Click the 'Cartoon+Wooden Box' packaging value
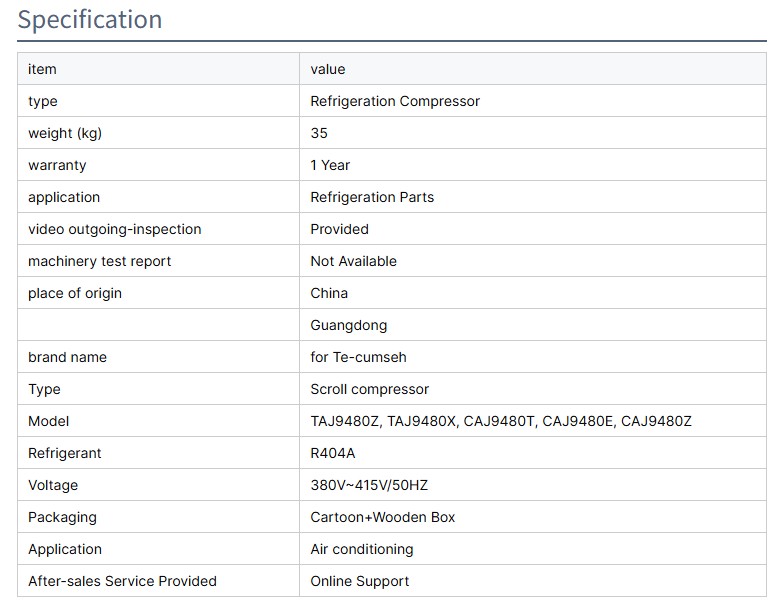This screenshot has height=612, width=781. (x=382, y=517)
